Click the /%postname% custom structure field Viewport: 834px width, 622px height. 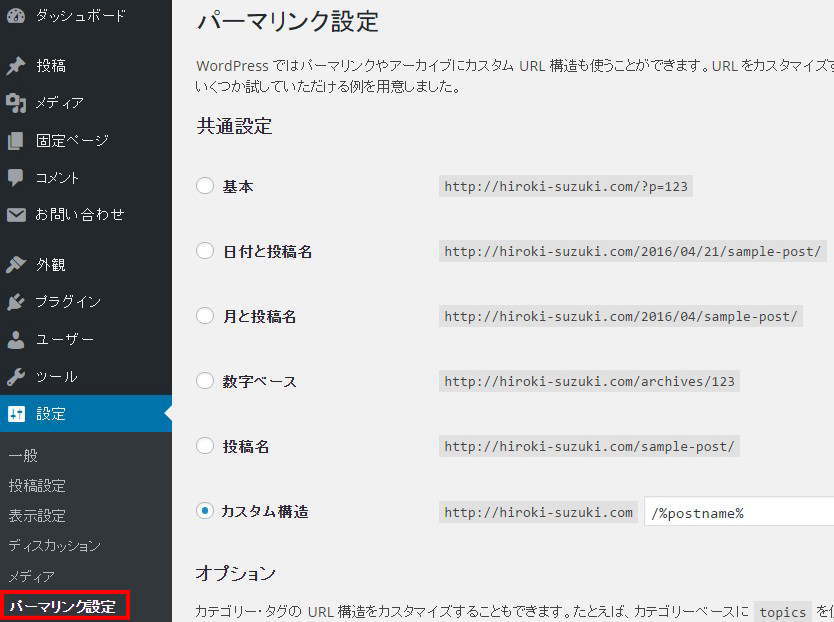[x=739, y=512]
